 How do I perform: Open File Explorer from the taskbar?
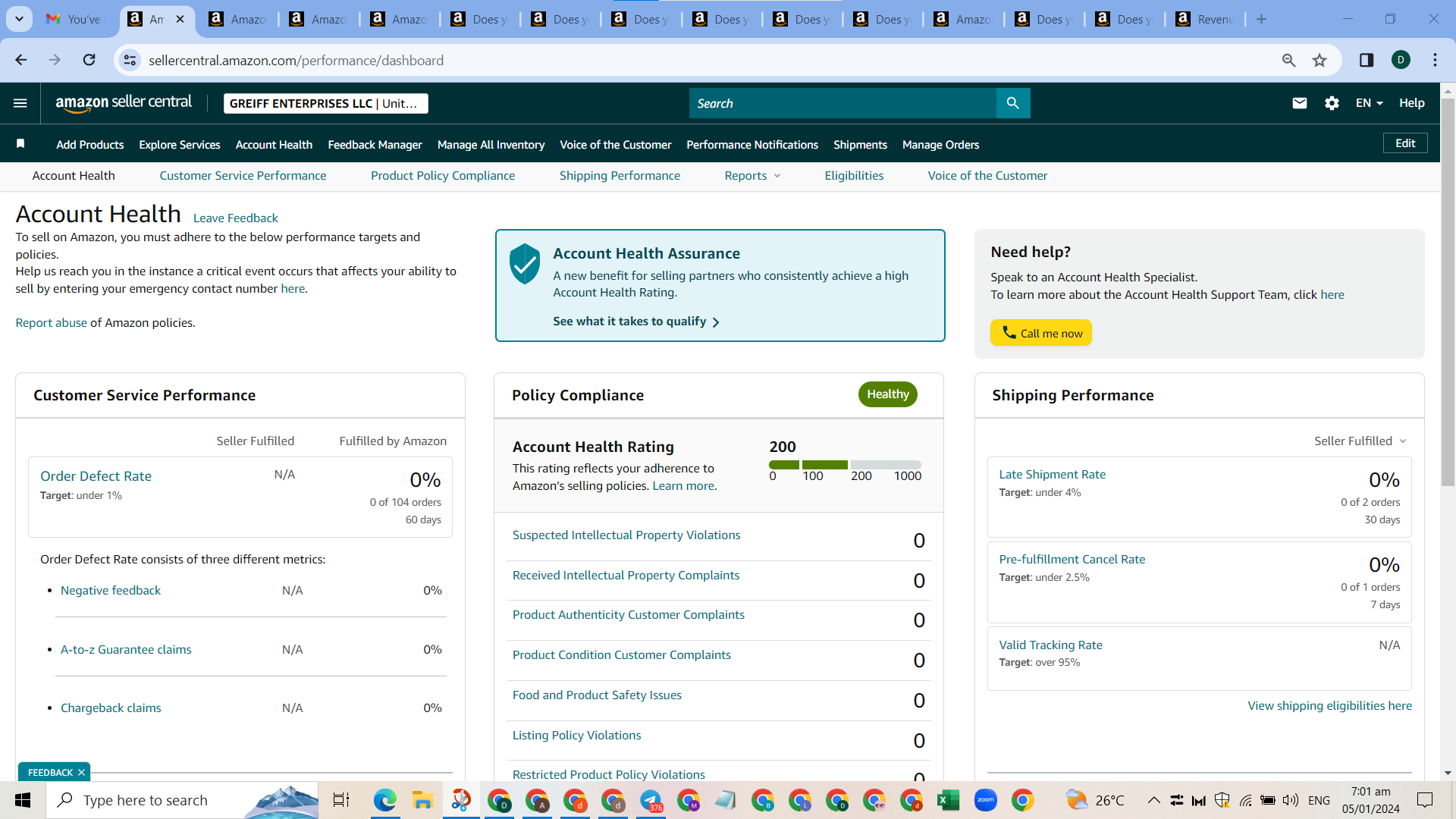[422, 800]
